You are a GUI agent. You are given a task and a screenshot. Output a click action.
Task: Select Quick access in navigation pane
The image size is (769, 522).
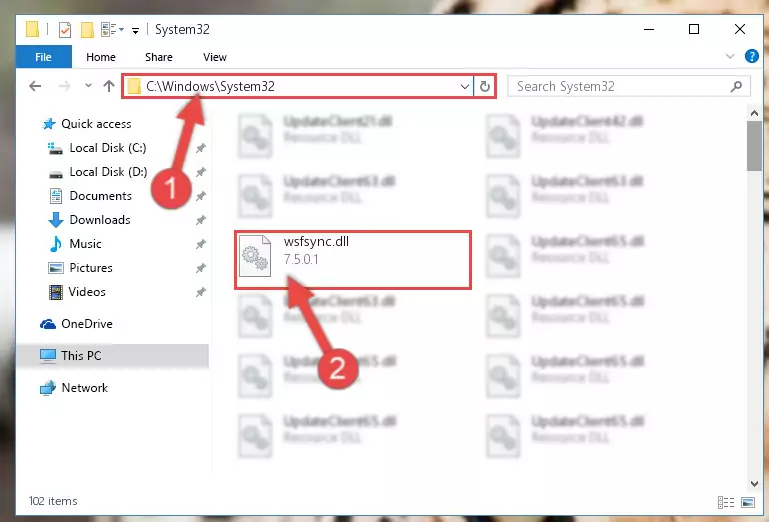tap(96, 124)
